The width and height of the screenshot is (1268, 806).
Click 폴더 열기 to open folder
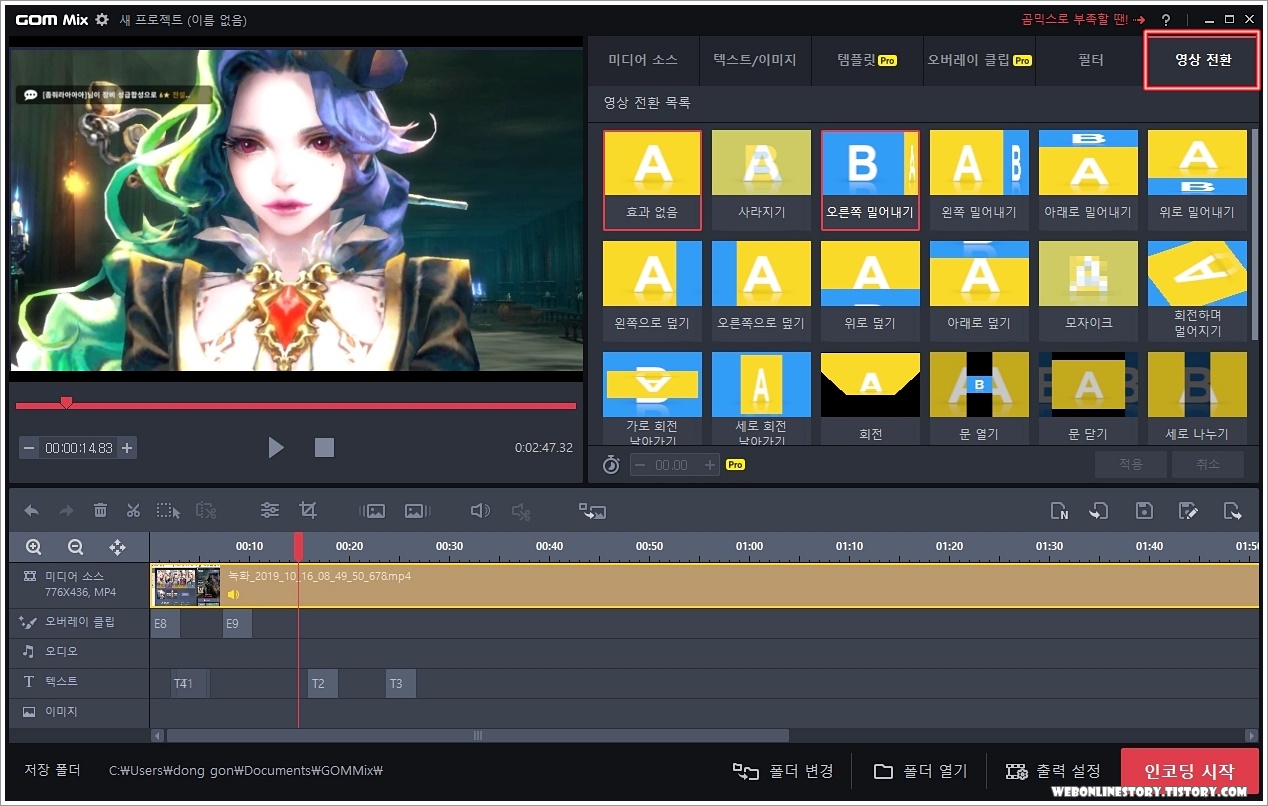tap(920, 771)
